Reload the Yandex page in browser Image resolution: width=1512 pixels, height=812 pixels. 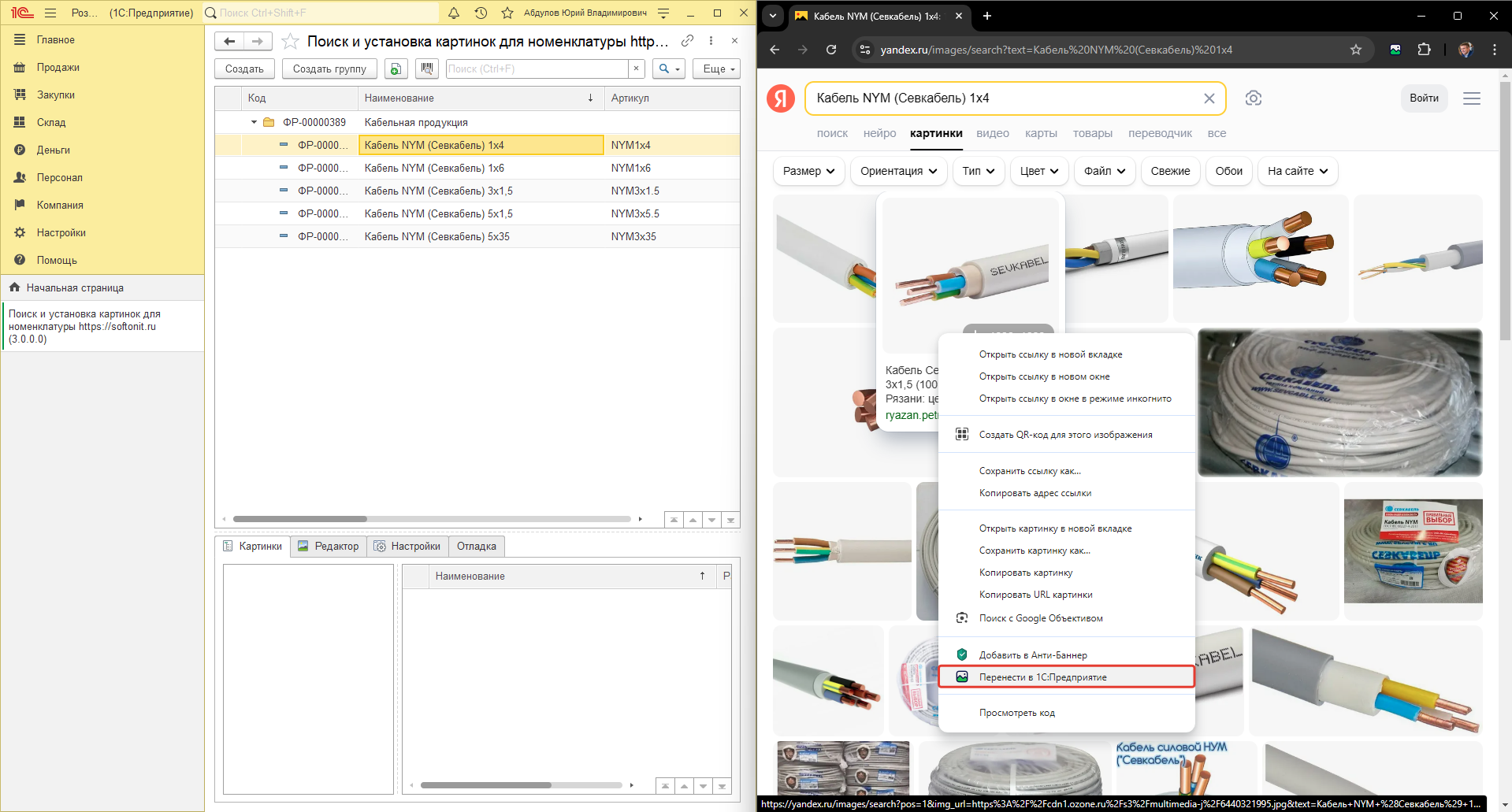coord(830,50)
